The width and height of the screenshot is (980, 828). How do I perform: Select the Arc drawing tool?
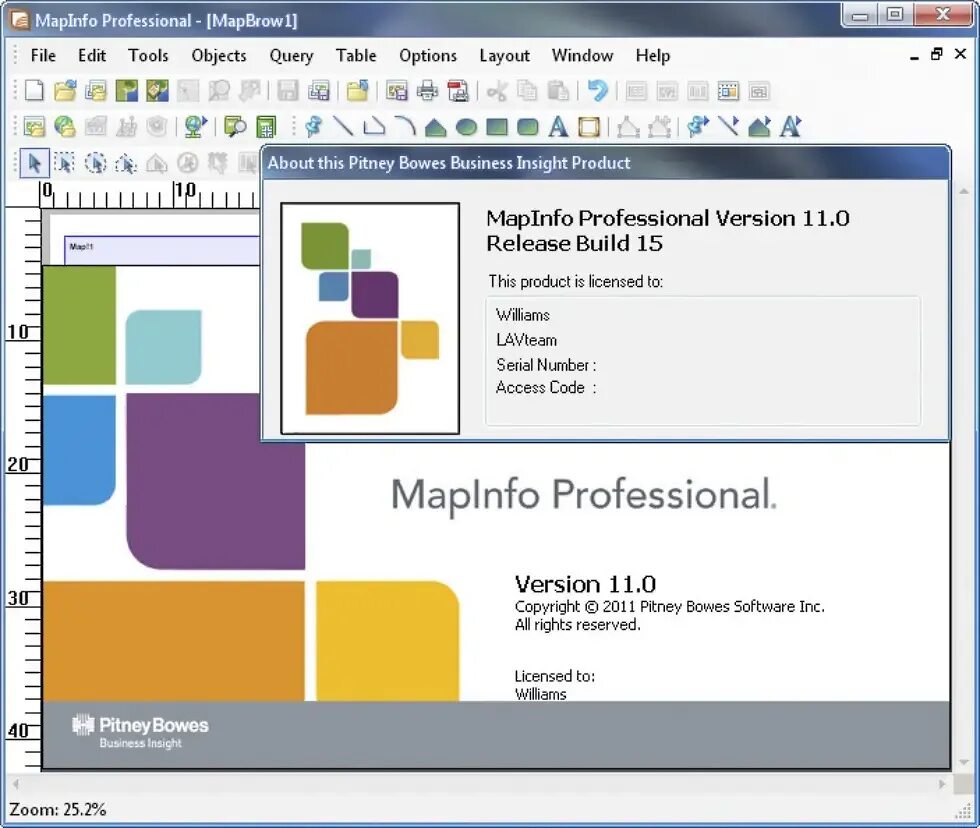(405, 126)
